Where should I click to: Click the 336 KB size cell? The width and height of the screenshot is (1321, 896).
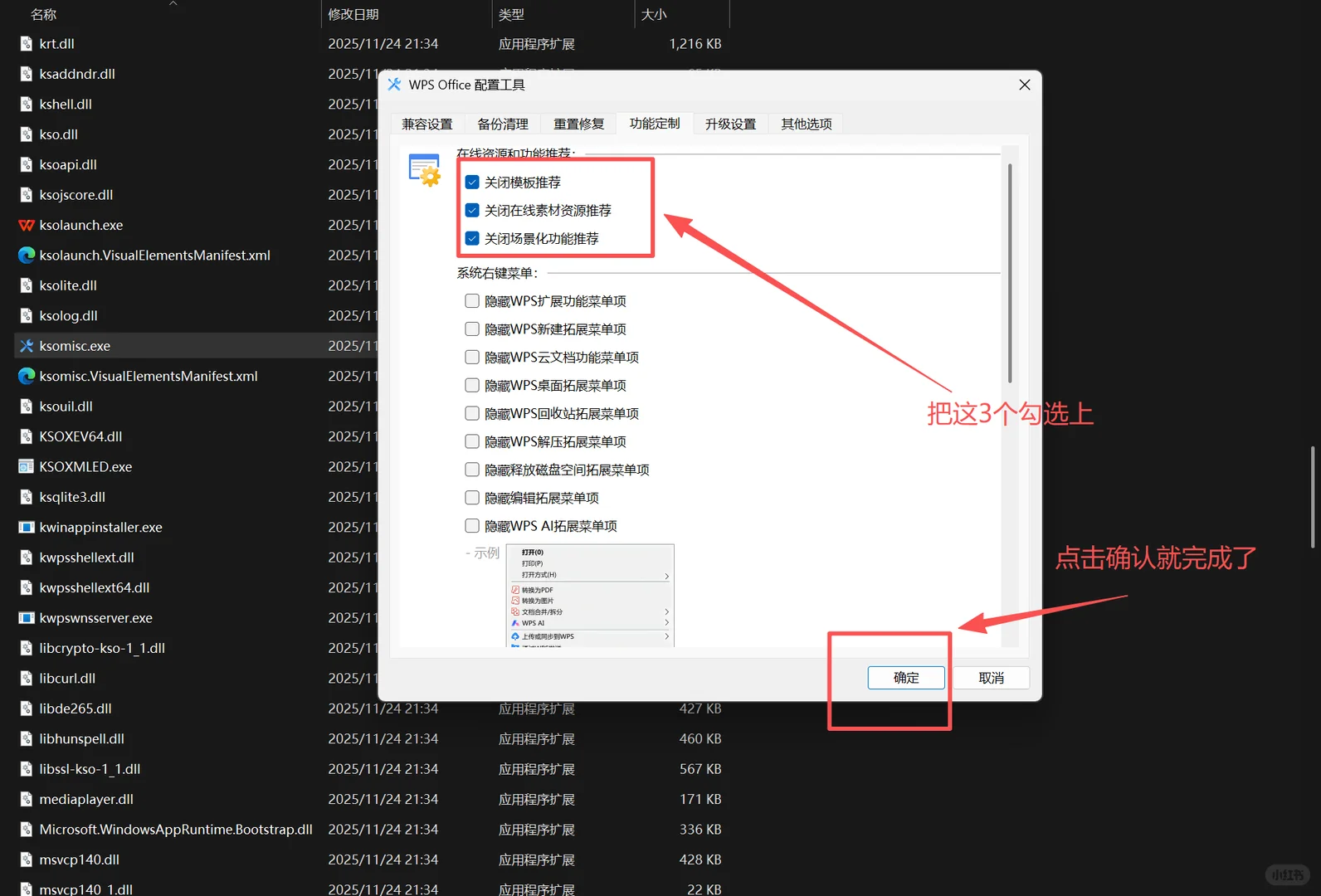700,830
